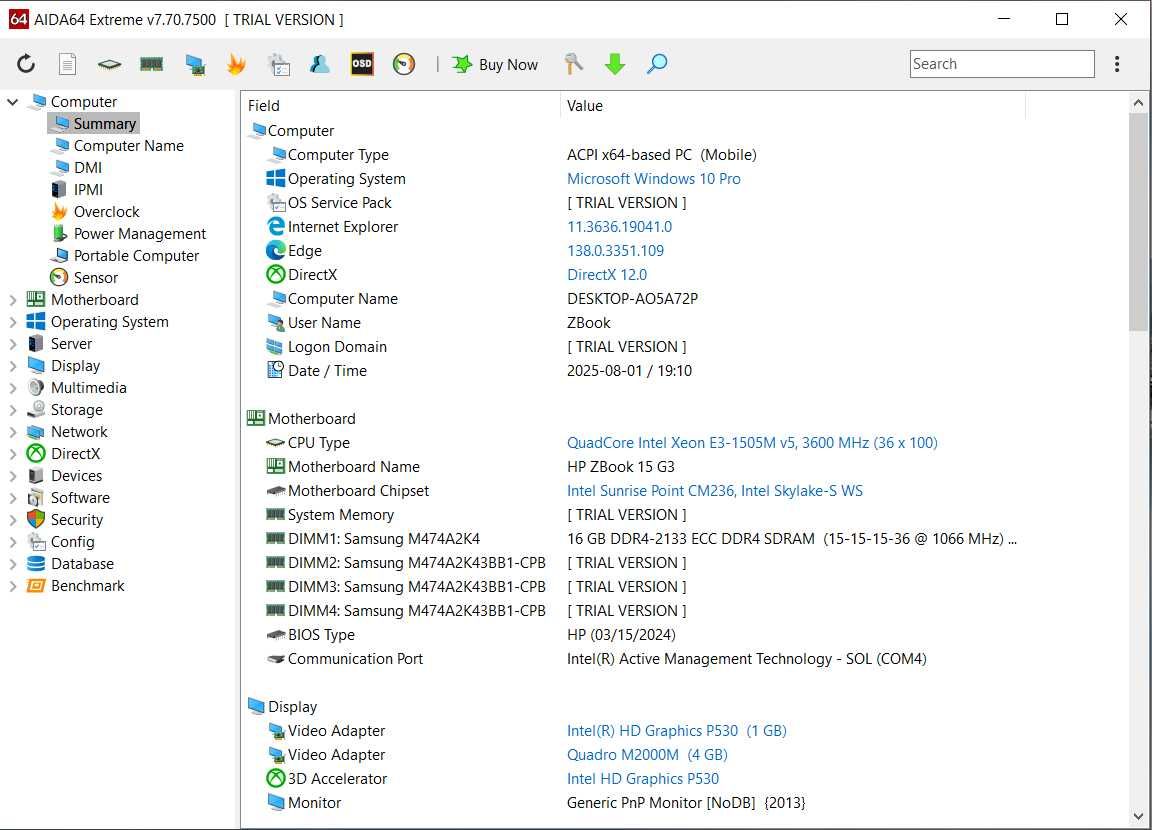Click the 3D Accelerator Intel HD Graphics P530 link
Image resolution: width=1152 pixels, height=830 pixels.
tap(643, 779)
